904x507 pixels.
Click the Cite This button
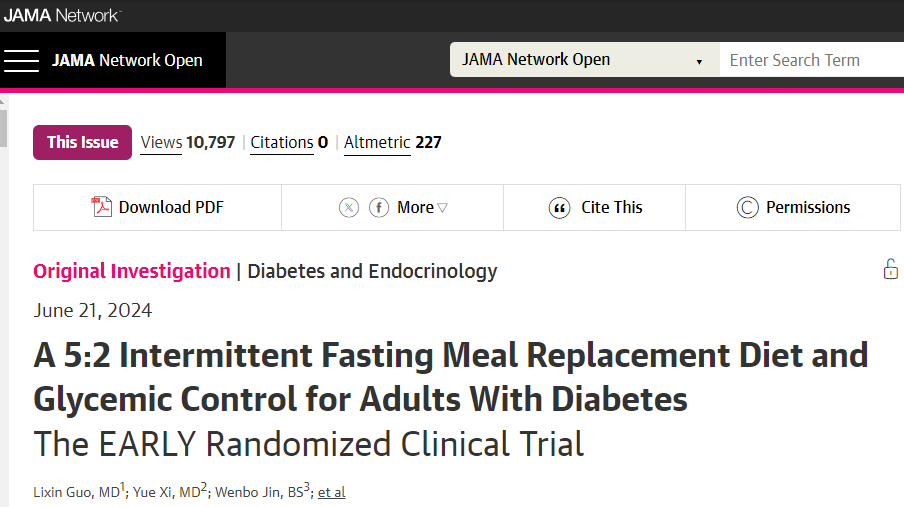click(594, 208)
